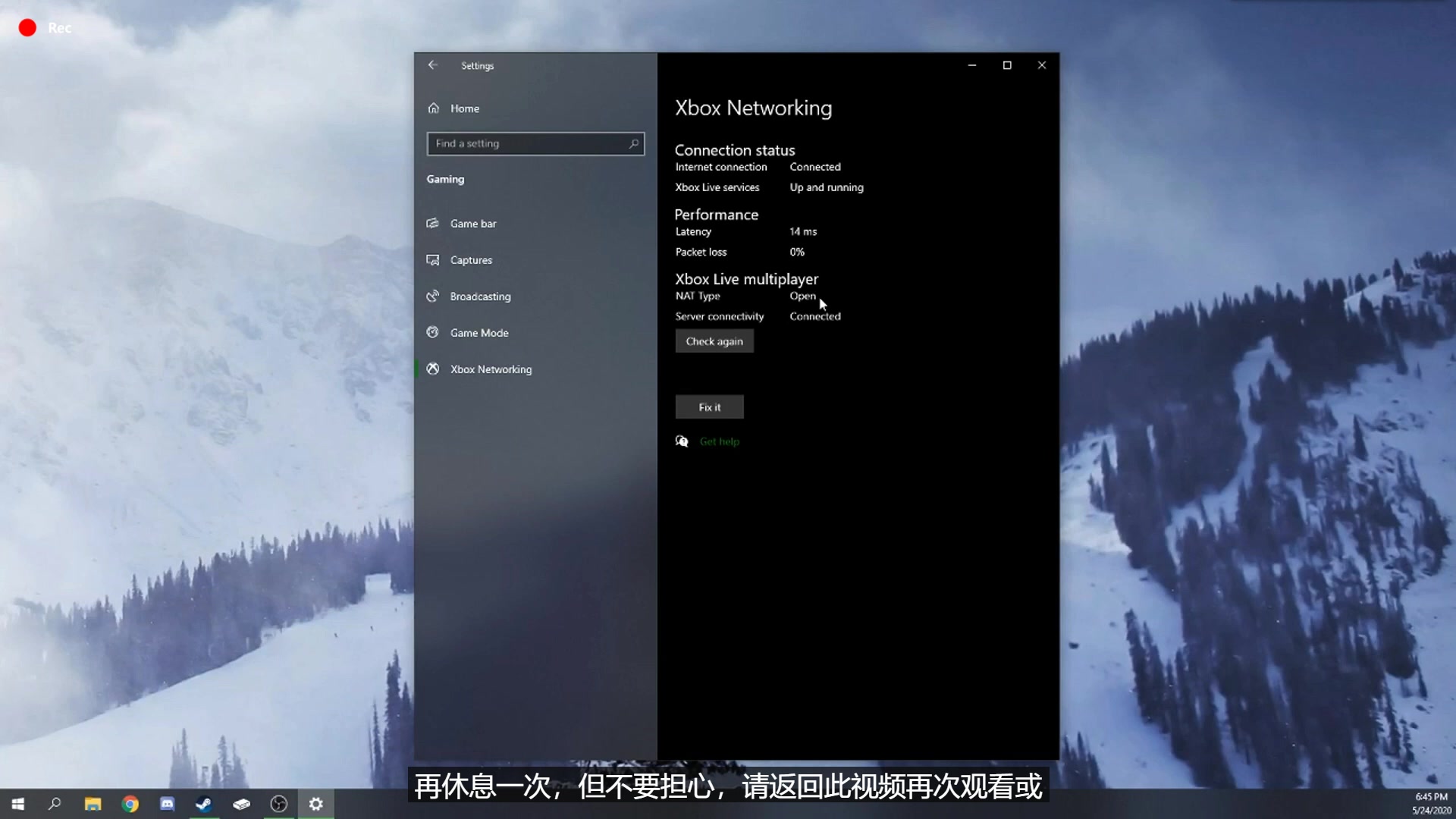Maximize the Settings window

click(1007, 65)
